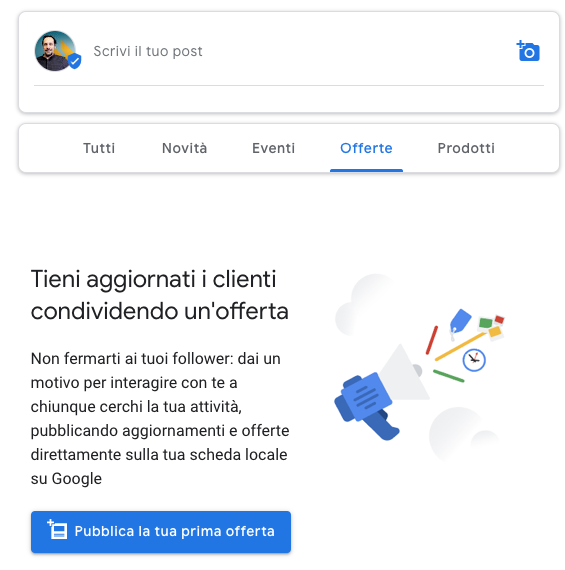Click the blue verified badge on avatar
The height and width of the screenshot is (570, 565).
pyautogui.click(x=75, y=61)
